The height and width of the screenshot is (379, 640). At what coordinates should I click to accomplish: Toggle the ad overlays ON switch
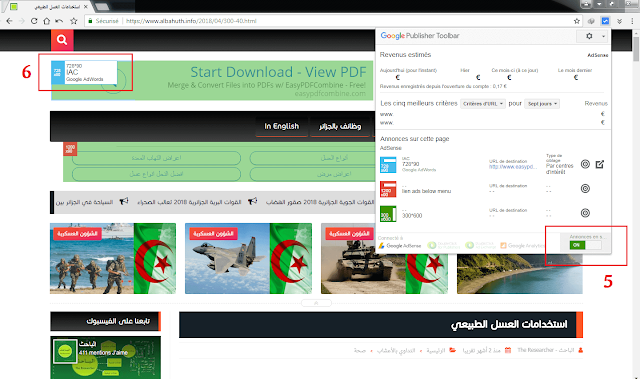click(x=585, y=245)
